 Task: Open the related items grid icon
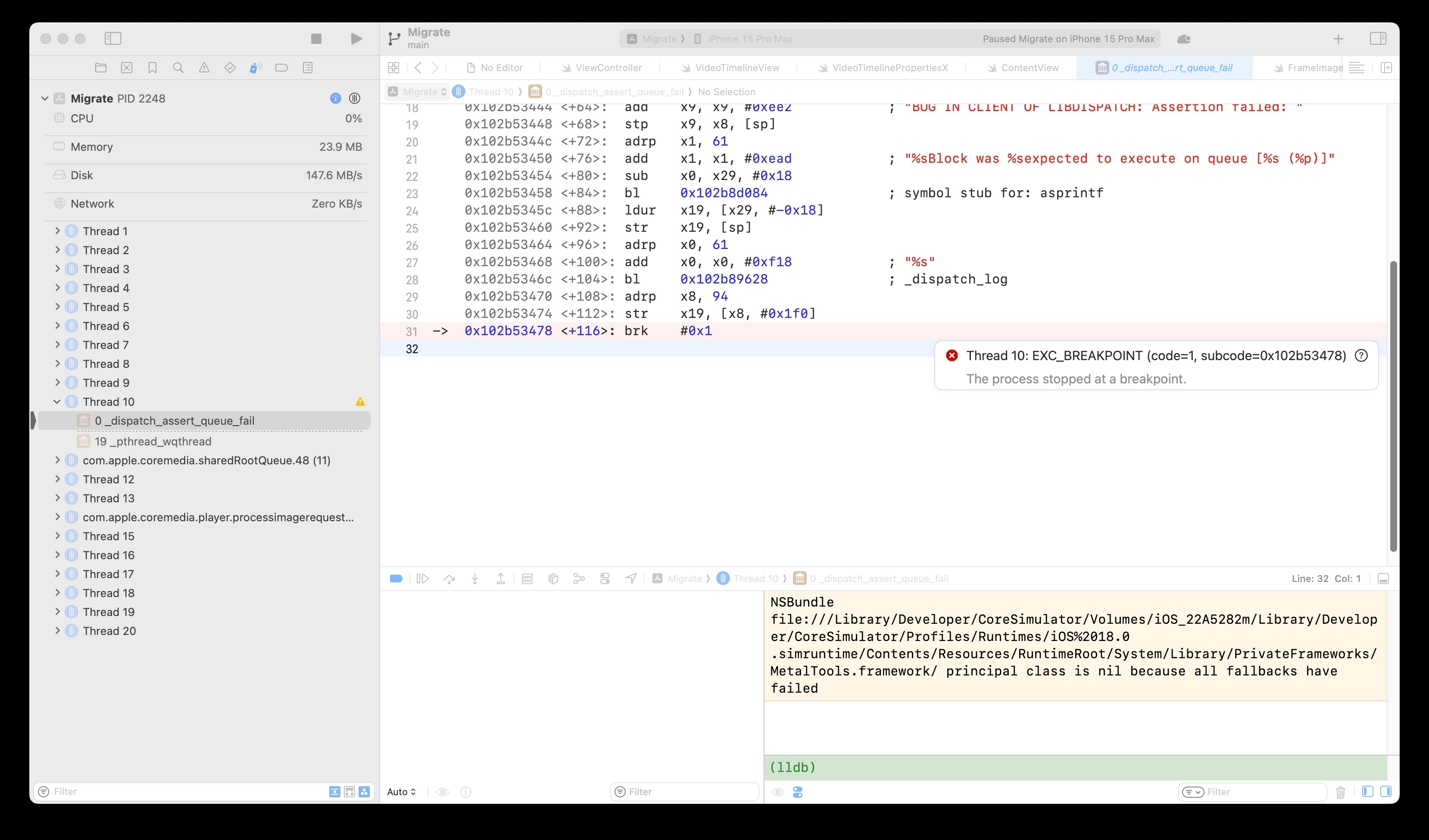pos(393,68)
